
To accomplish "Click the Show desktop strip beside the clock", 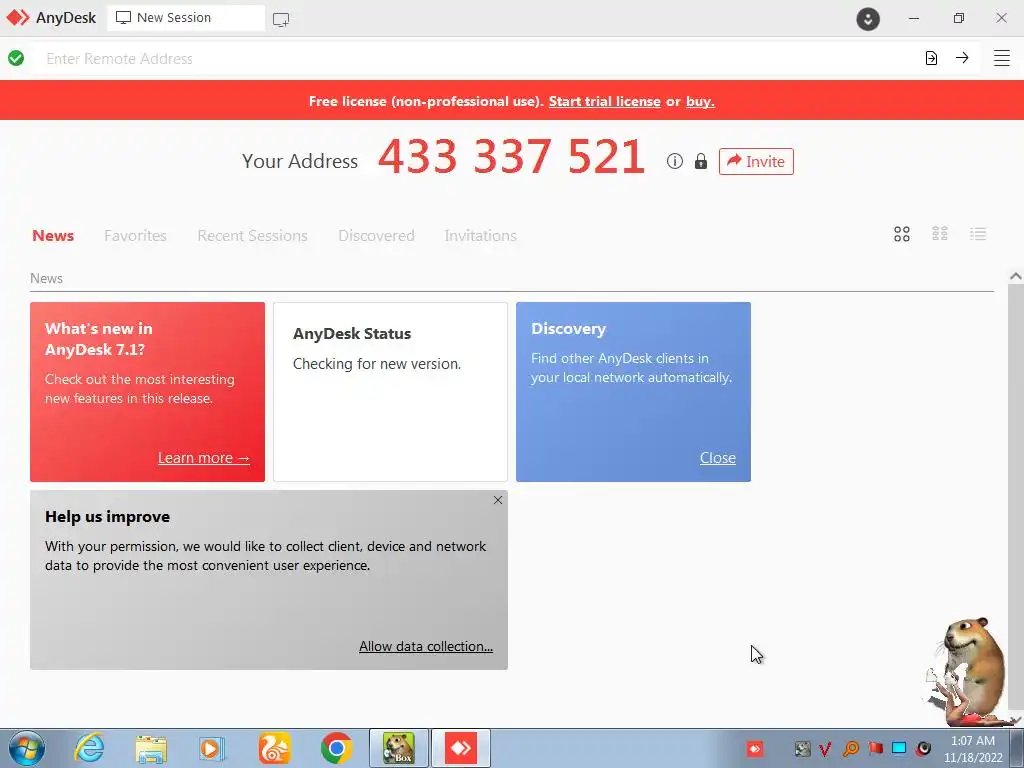I will 1017,748.
